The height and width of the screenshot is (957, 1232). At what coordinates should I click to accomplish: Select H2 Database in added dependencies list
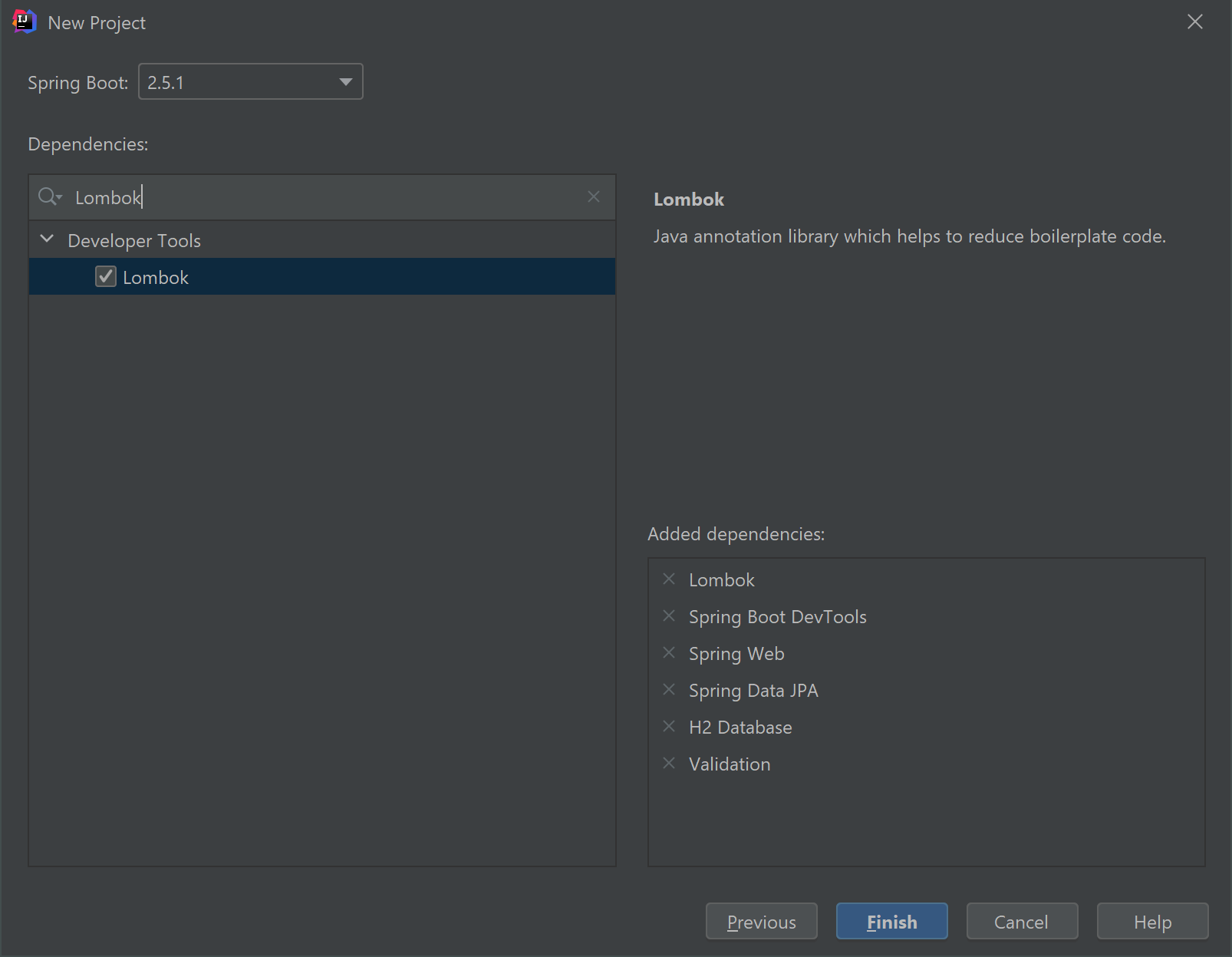tap(740, 728)
